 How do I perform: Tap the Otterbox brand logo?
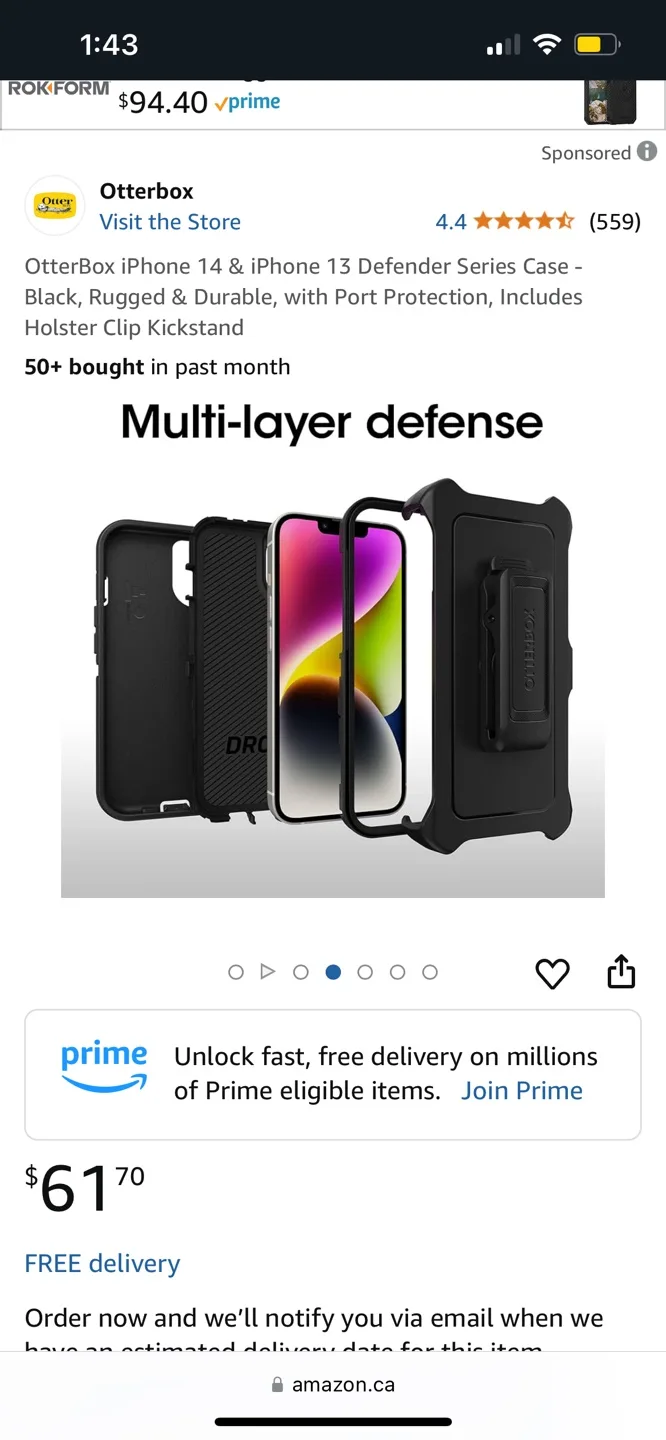tap(55, 206)
